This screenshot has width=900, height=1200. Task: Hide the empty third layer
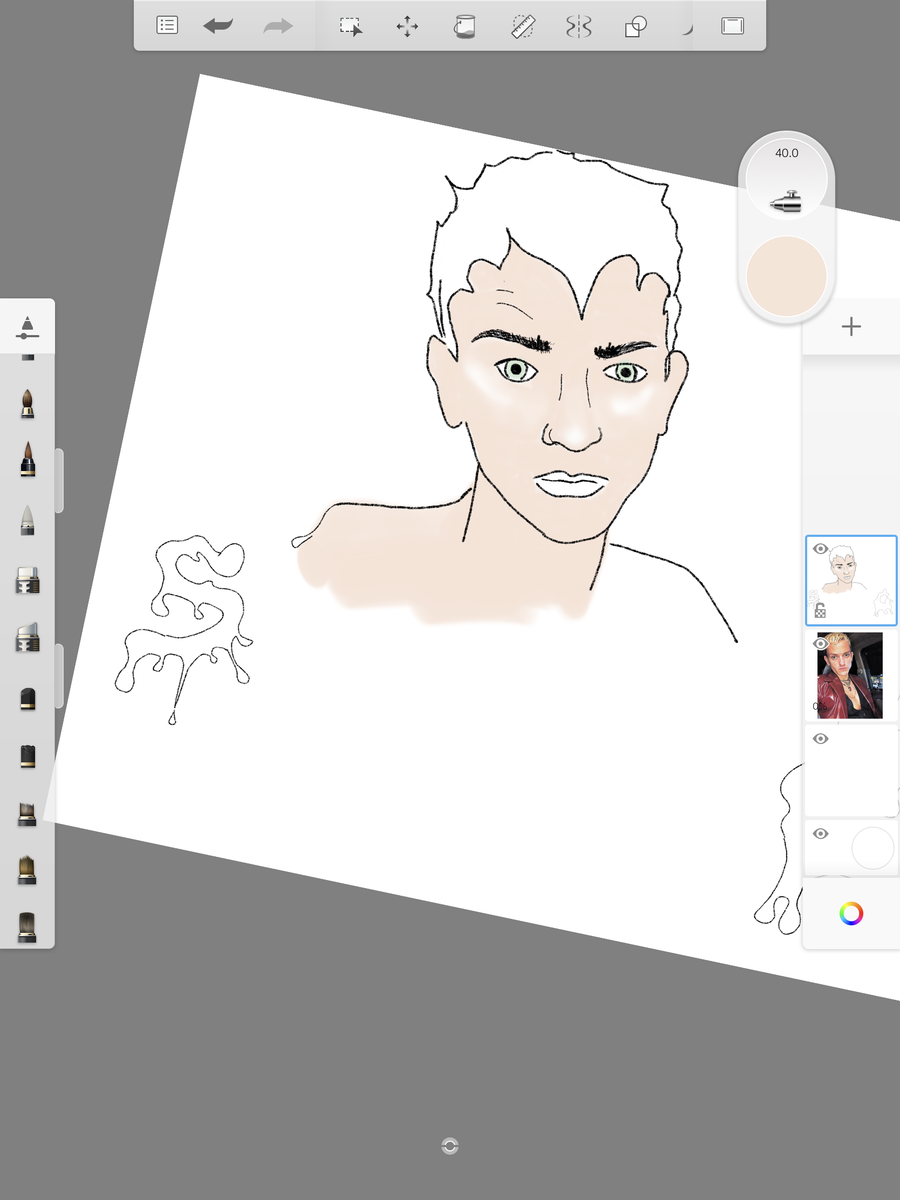(821, 739)
